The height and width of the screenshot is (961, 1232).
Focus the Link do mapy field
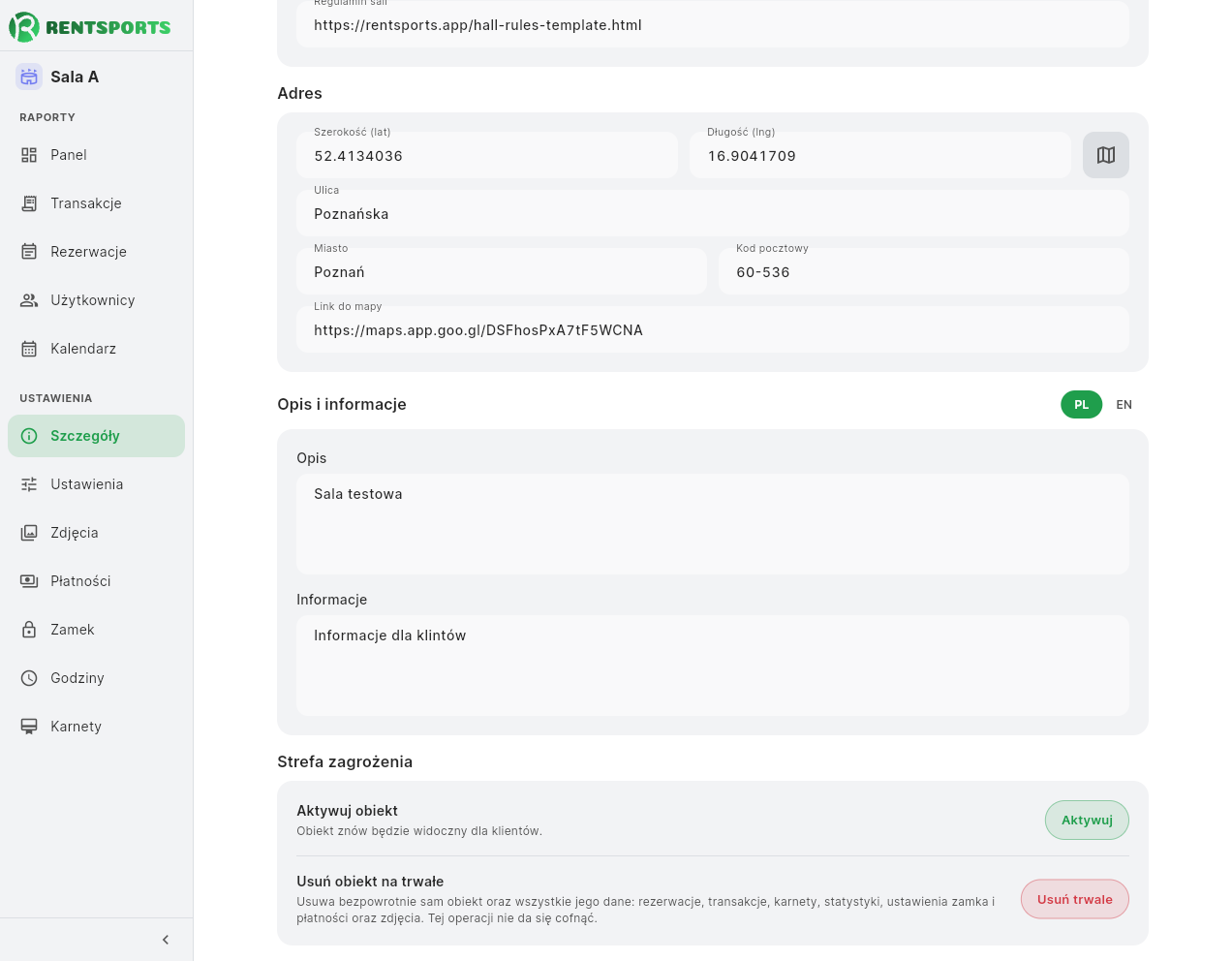pos(713,329)
